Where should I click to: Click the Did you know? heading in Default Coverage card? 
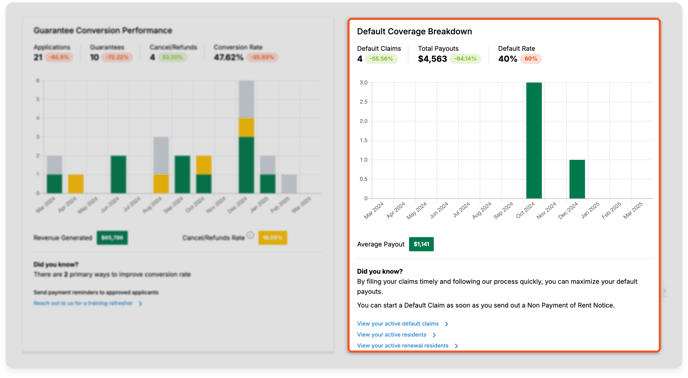coord(380,271)
